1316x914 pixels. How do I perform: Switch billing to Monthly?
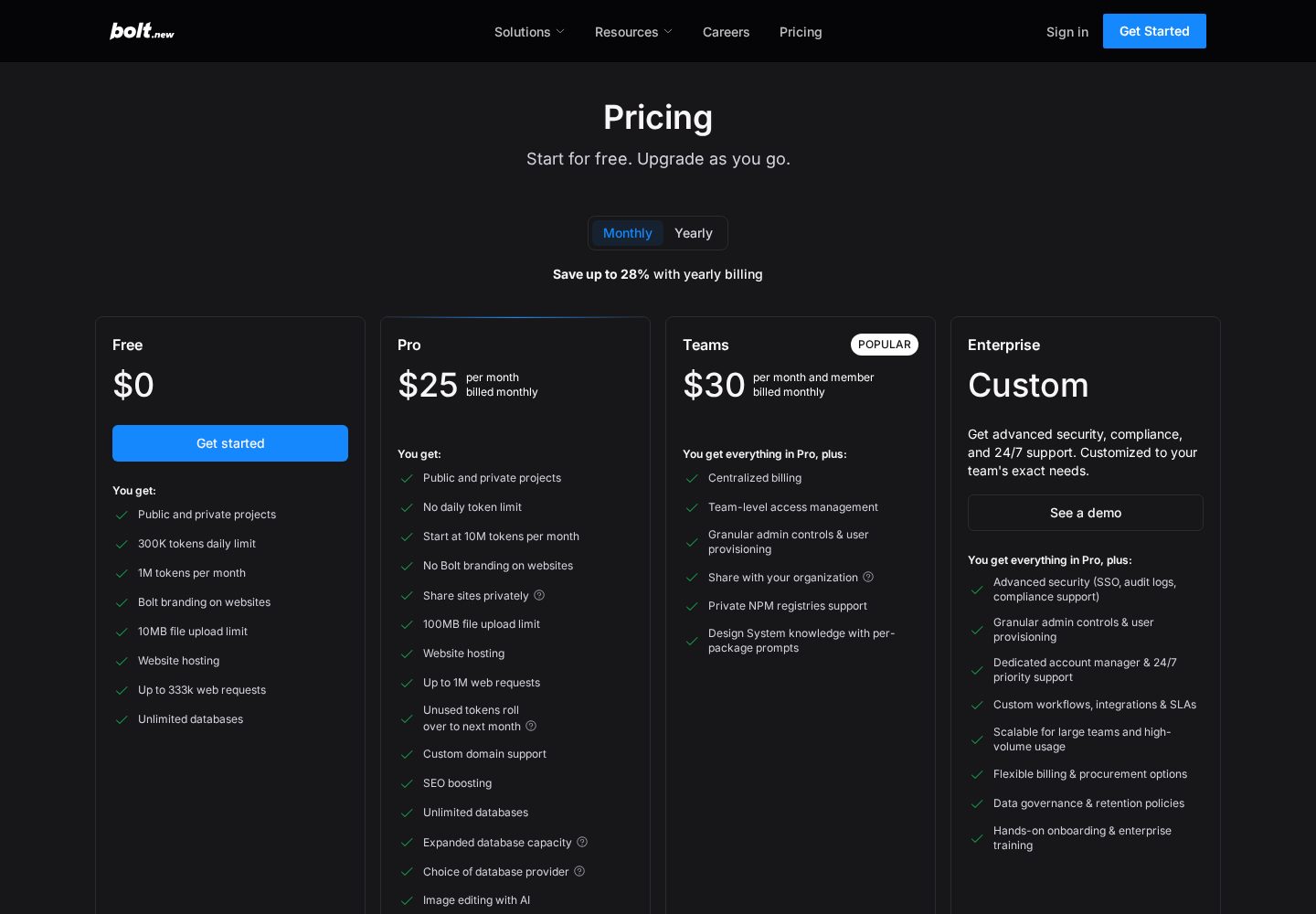coord(628,233)
